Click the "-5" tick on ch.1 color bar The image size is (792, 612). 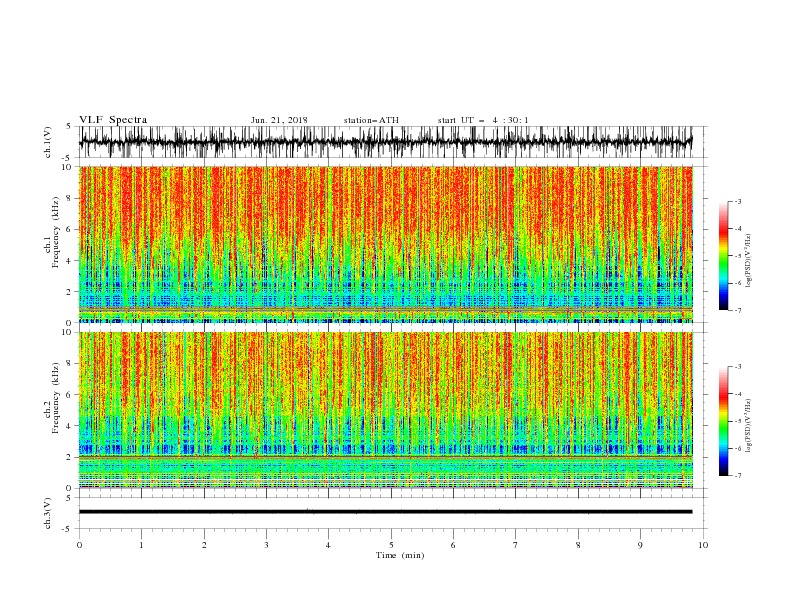(x=738, y=256)
